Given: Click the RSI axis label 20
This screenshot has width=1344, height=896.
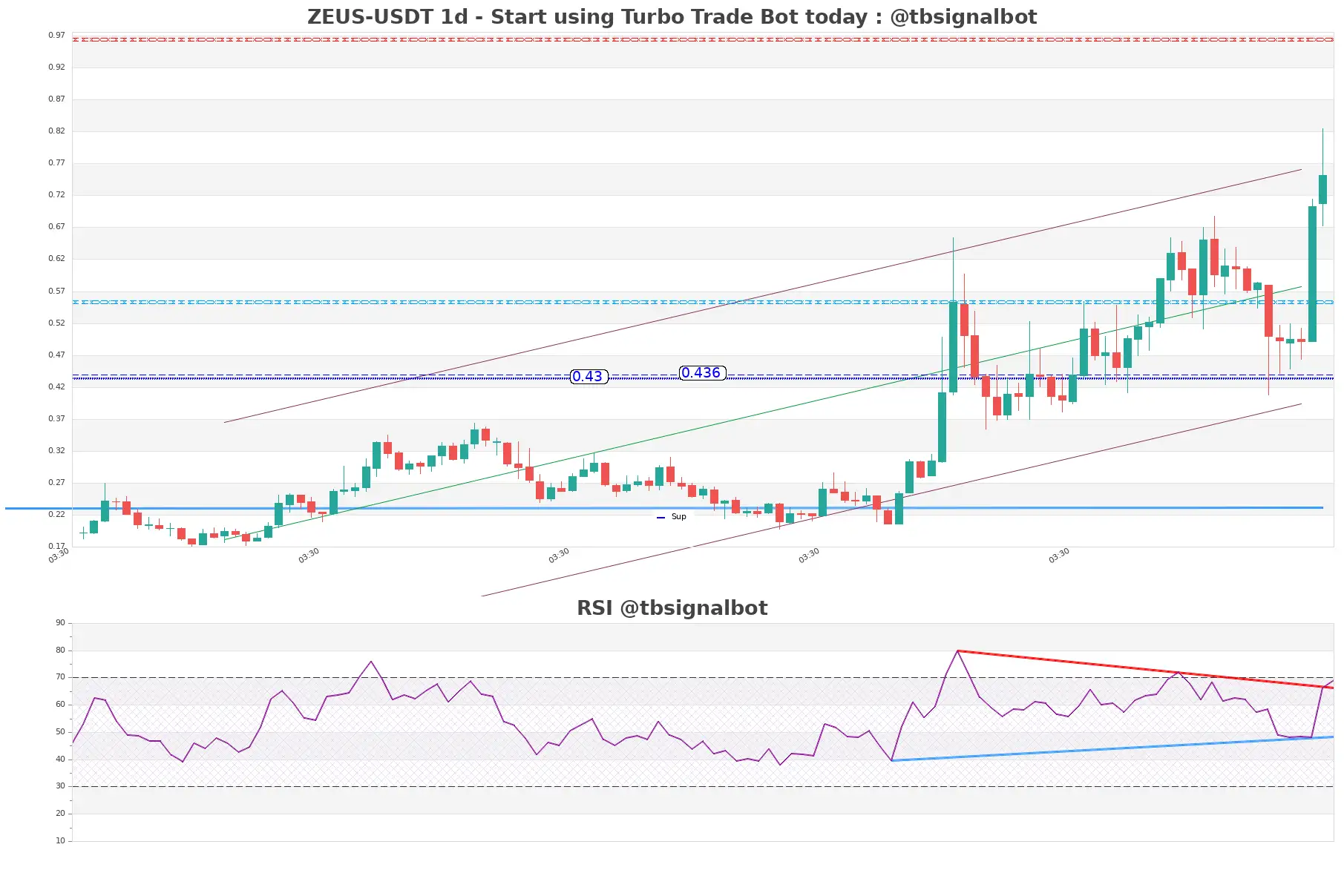Looking at the screenshot, I should tap(60, 814).
